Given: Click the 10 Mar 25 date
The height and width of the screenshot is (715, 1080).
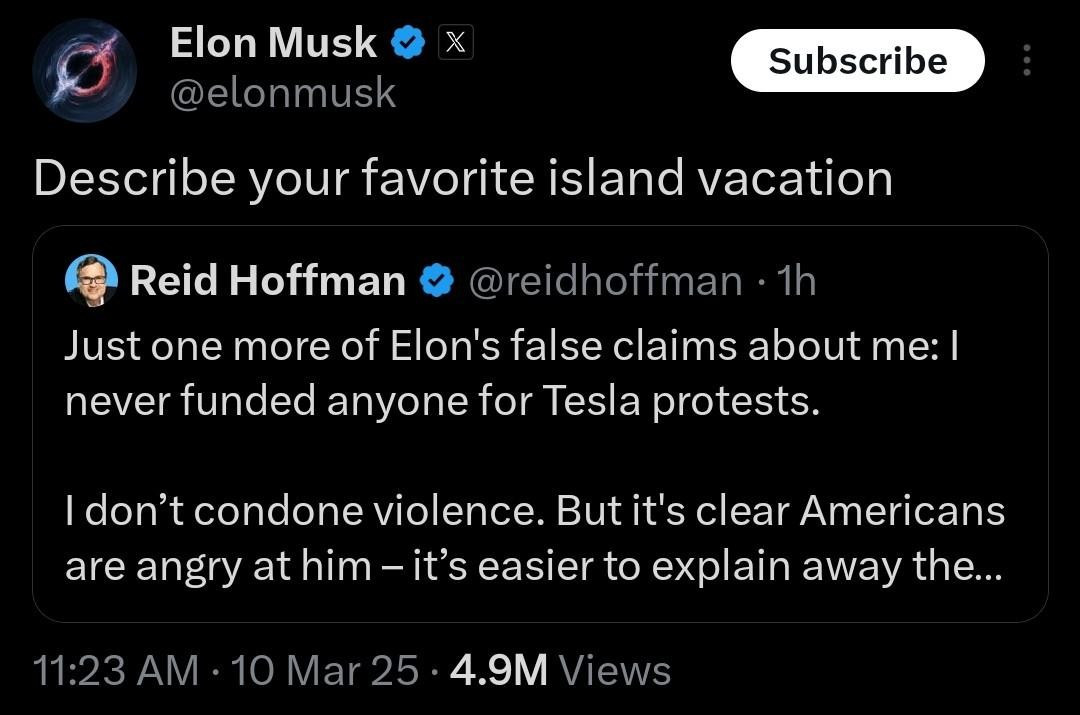Looking at the screenshot, I should [325, 670].
